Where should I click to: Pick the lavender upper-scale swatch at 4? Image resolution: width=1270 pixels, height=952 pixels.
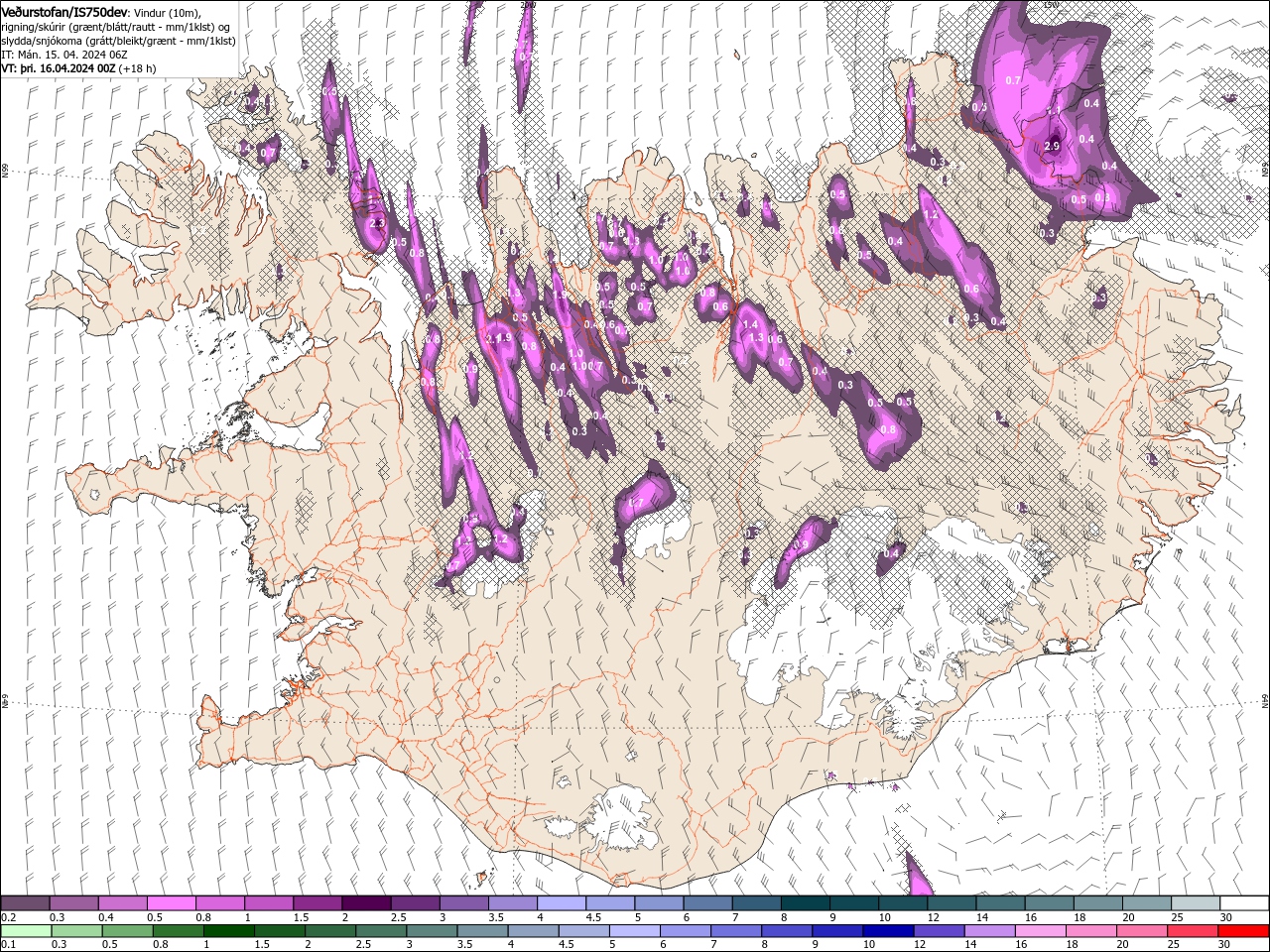pos(561,903)
